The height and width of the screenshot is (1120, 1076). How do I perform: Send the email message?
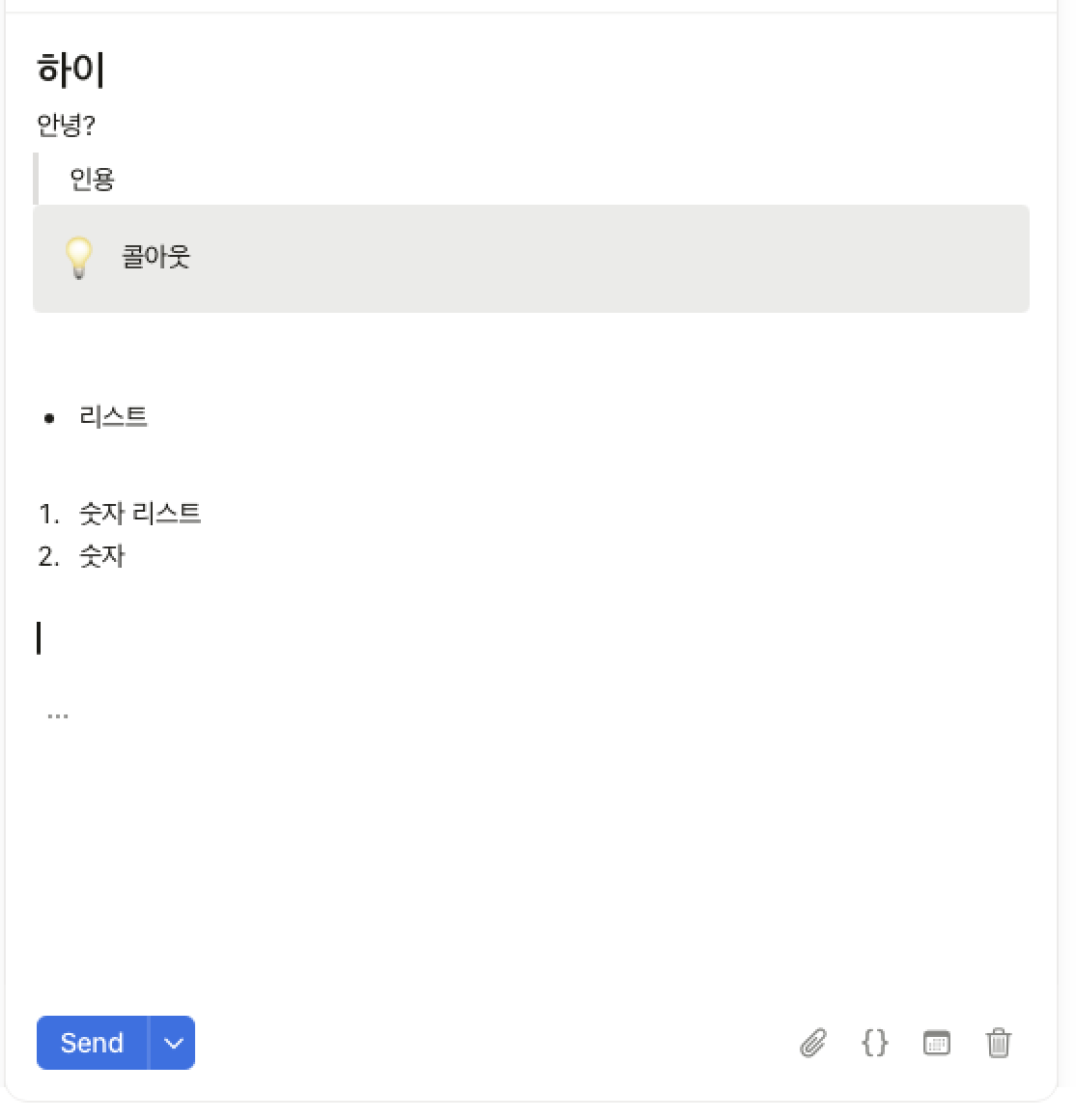[92, 1043]
